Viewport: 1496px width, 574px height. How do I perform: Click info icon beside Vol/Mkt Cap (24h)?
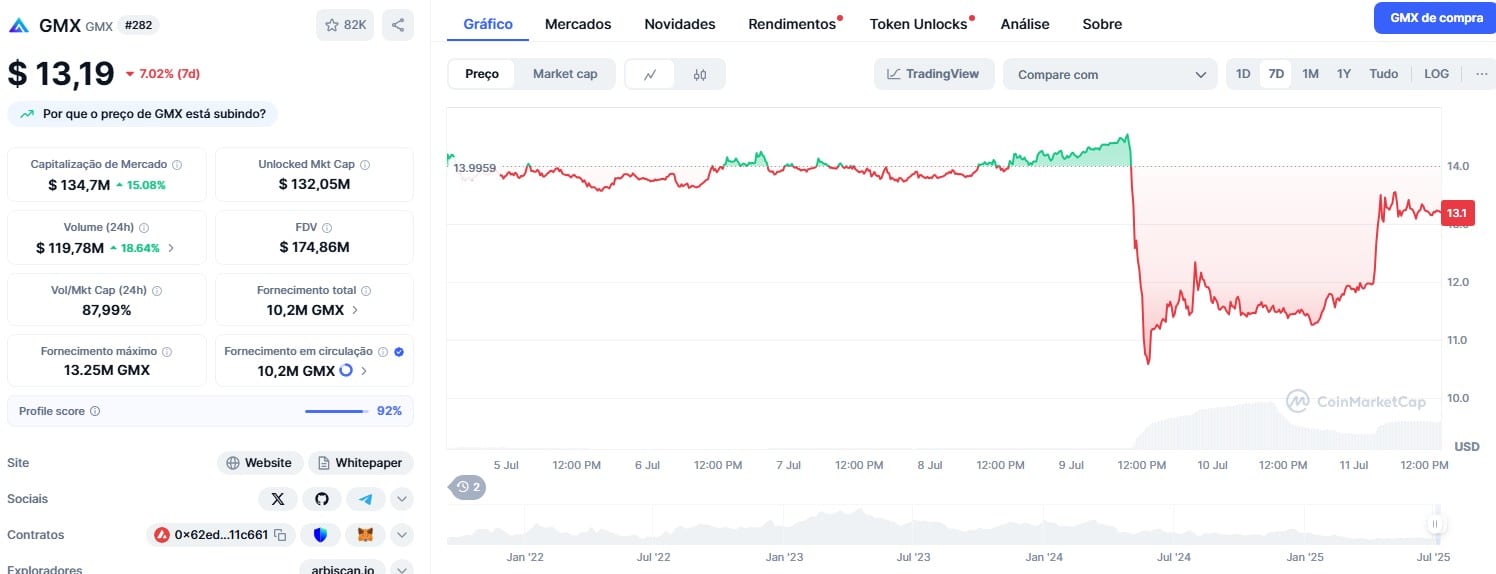(157, 290)
